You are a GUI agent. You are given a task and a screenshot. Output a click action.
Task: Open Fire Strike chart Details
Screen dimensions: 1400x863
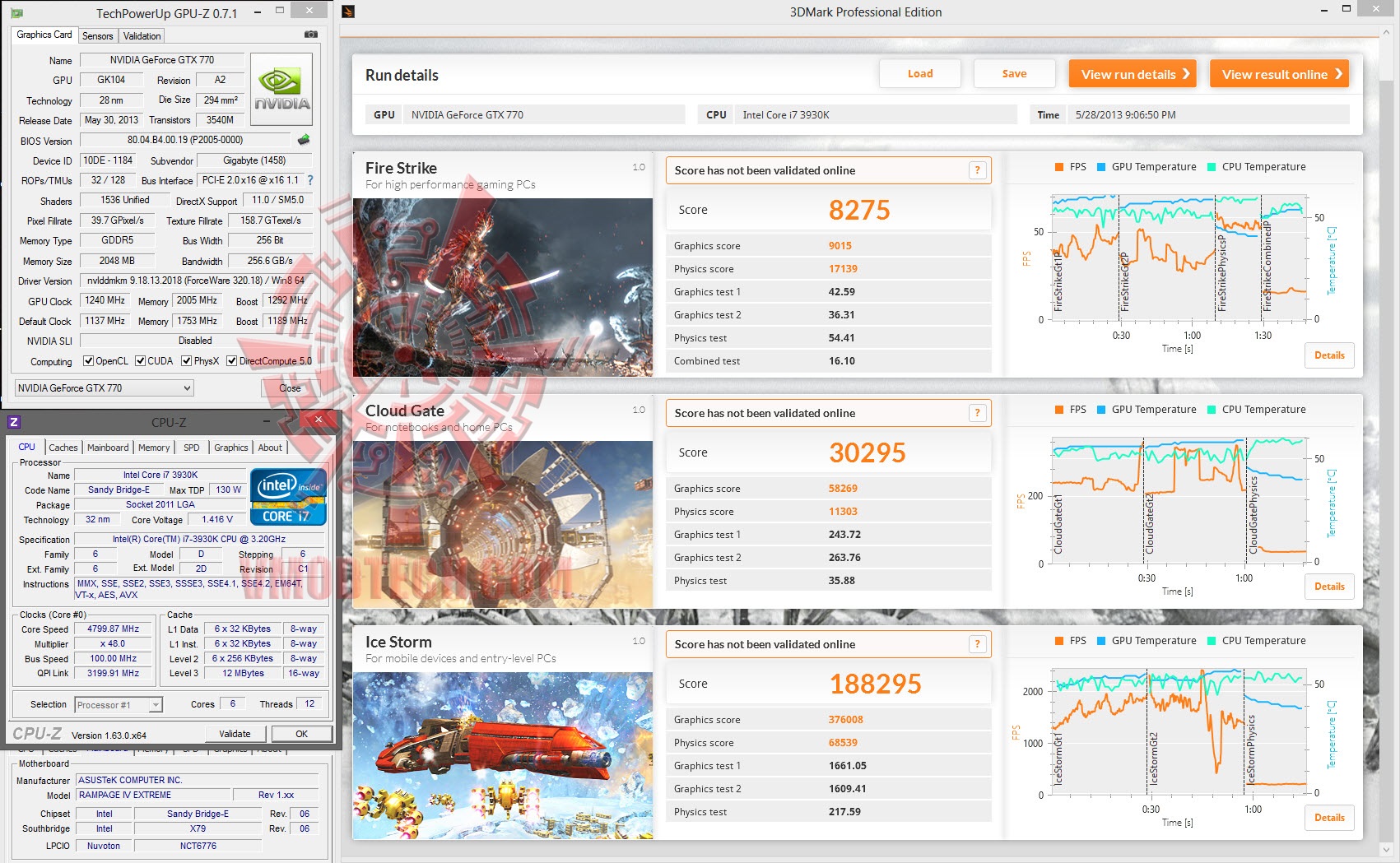tap(1329, 355)
